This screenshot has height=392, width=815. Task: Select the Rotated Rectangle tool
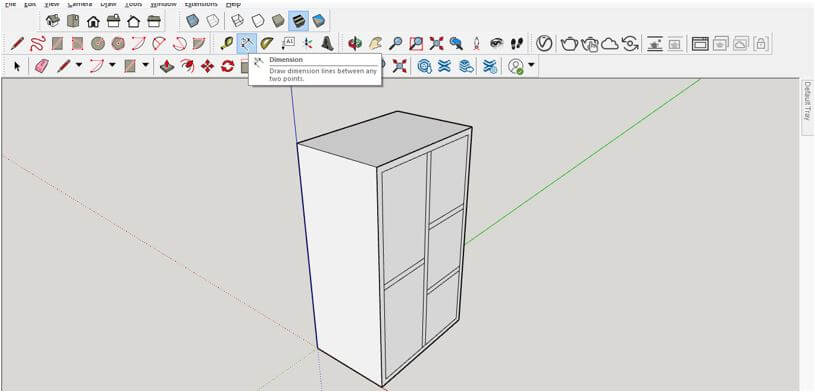[x=77, y=43]
